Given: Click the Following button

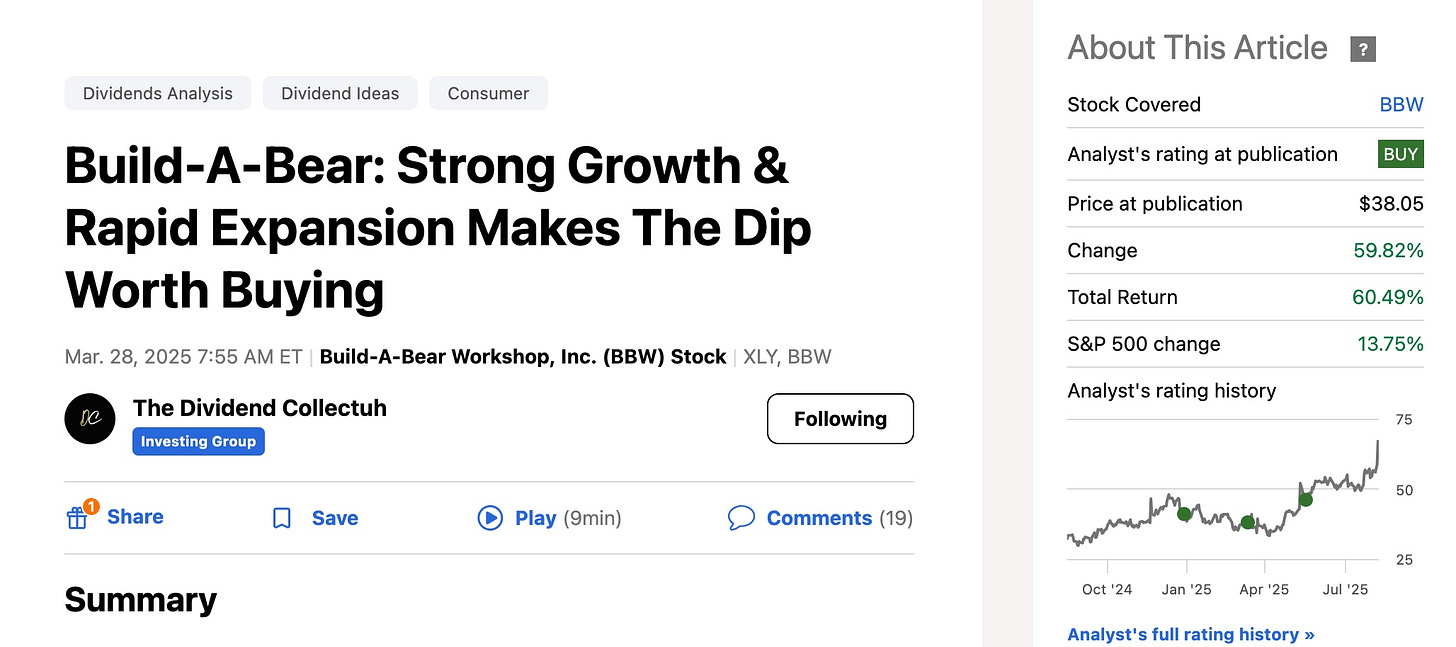Looking at the screenshot, I should point(840,419).
